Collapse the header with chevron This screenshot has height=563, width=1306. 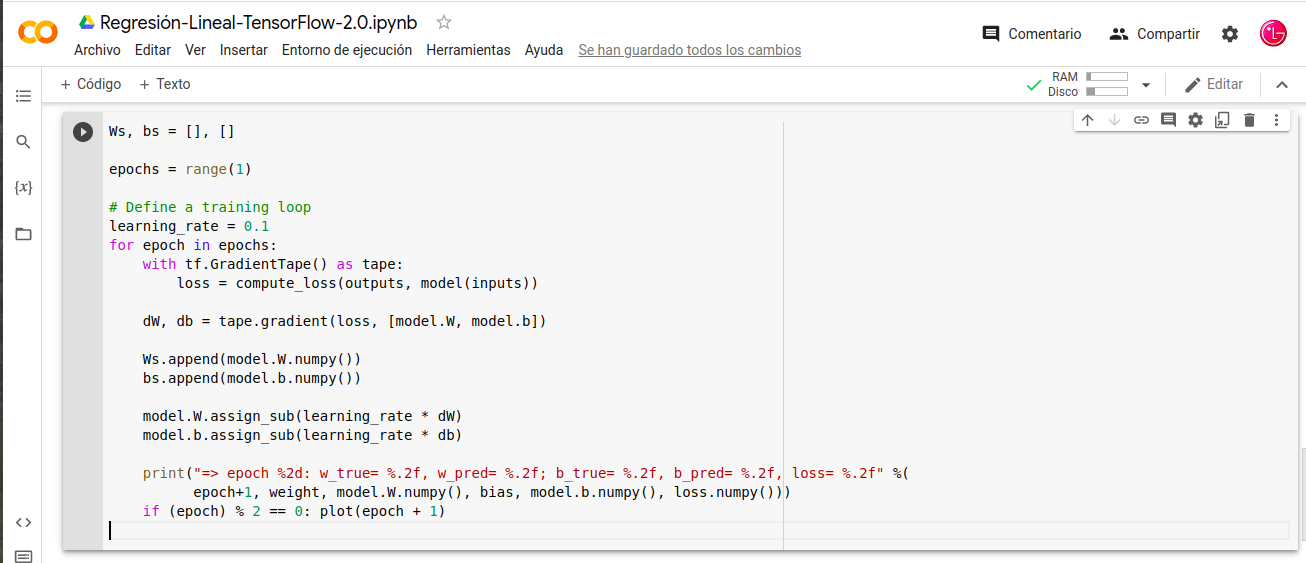tap(1282, 85)
